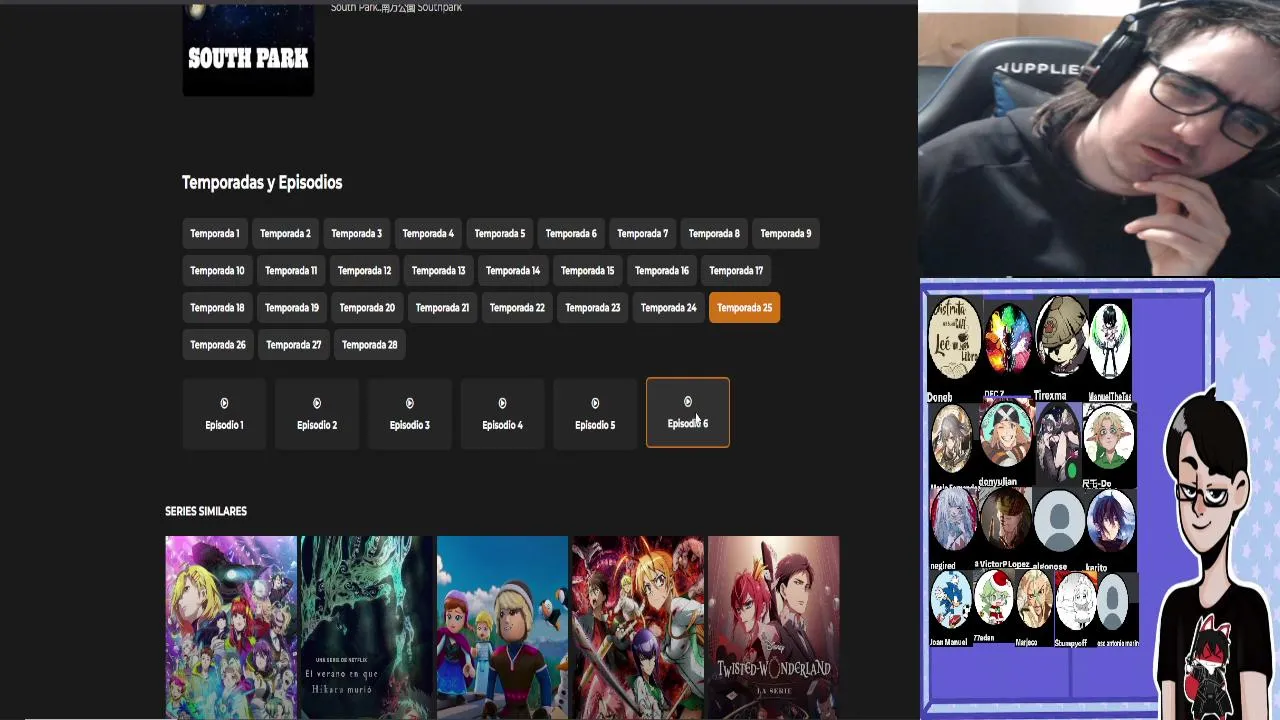Select Temporada 10 season button
Viewport: 1280px width, 720px height.
(217, 271)
